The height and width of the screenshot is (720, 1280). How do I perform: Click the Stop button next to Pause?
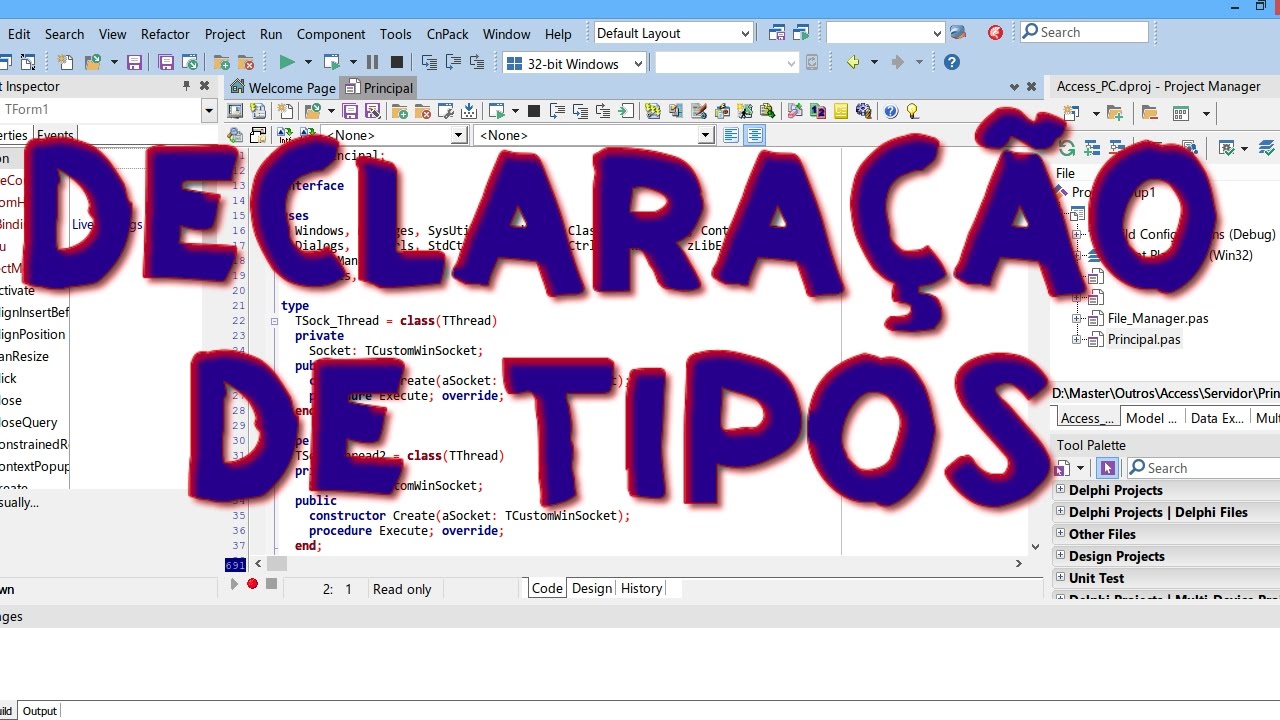tap(396, 62)
